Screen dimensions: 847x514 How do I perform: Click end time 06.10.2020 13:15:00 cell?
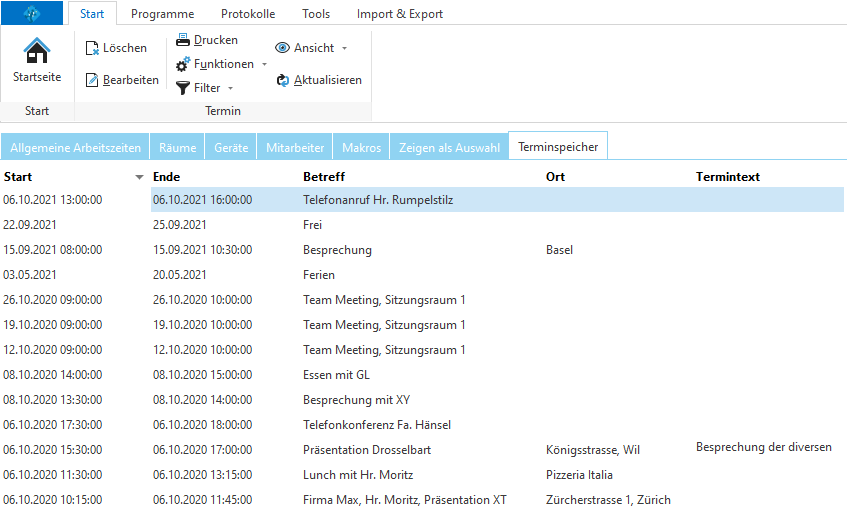click(202, 475)
